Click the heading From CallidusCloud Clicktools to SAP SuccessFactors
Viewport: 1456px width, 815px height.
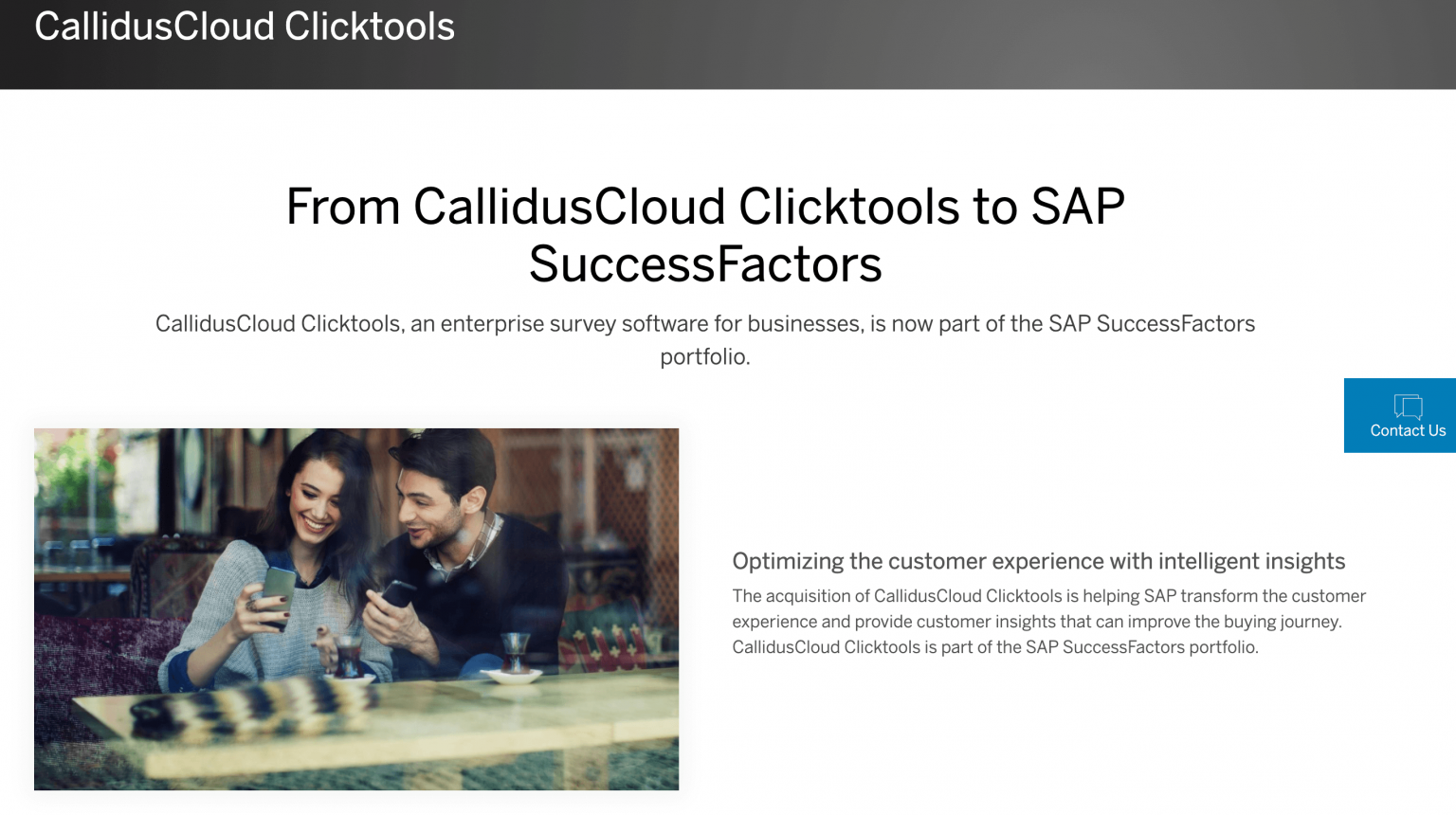705,235
